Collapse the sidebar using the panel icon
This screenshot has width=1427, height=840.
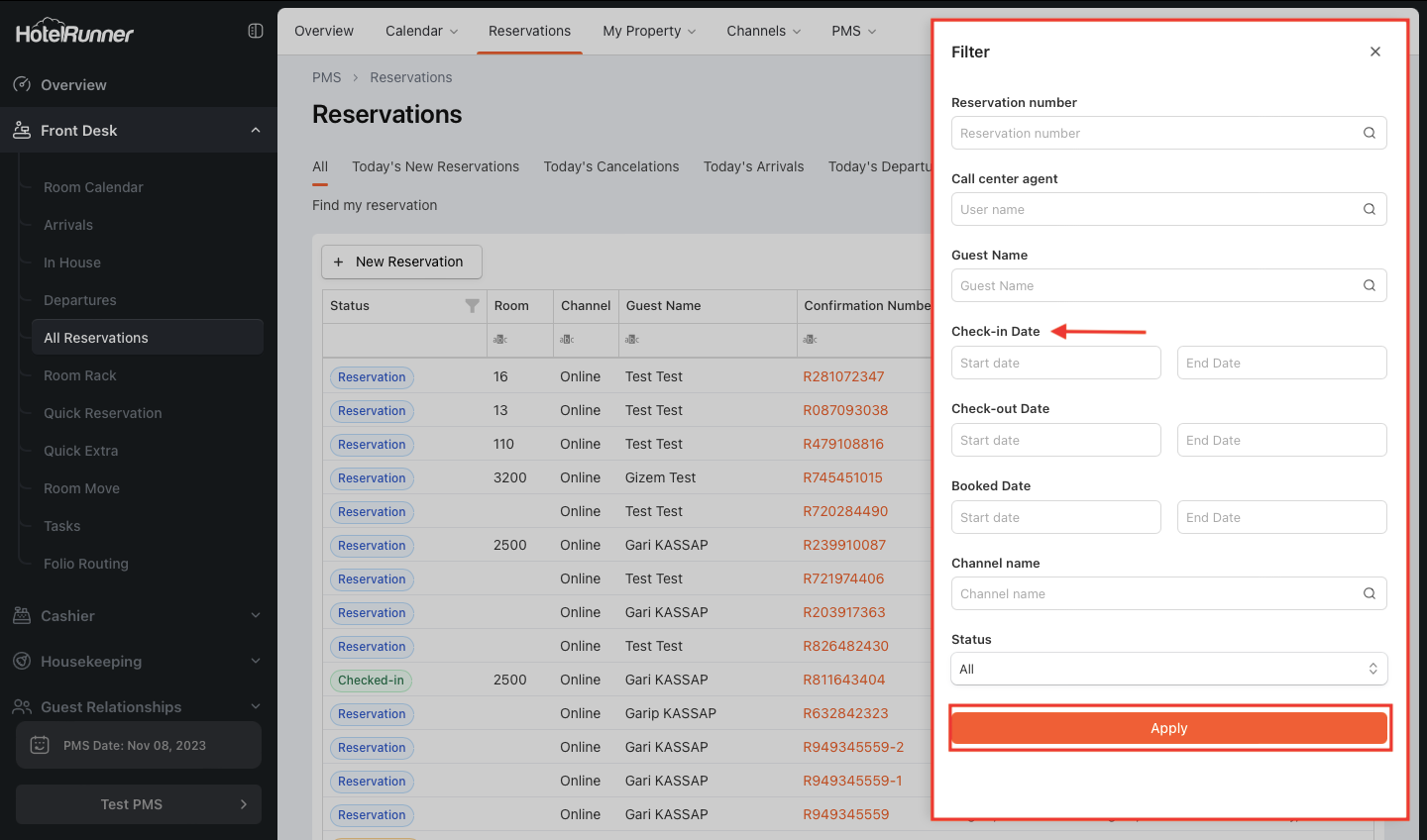[x=256, y=31]
